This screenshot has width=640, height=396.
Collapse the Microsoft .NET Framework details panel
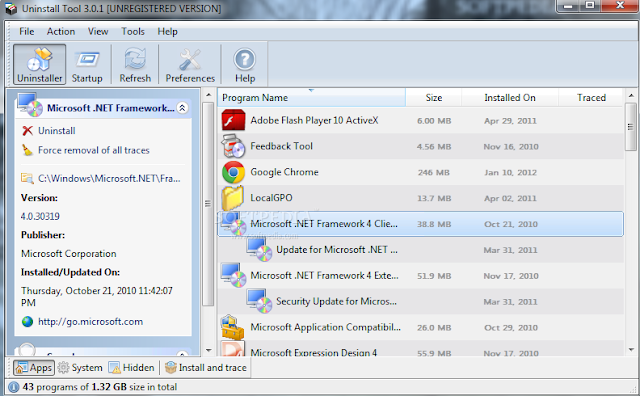click(182, 108)
